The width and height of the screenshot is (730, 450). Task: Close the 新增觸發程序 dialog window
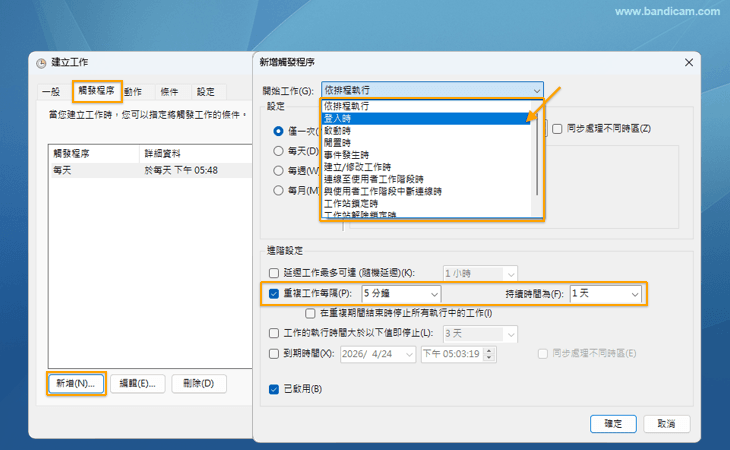click(x=688, y=62)
